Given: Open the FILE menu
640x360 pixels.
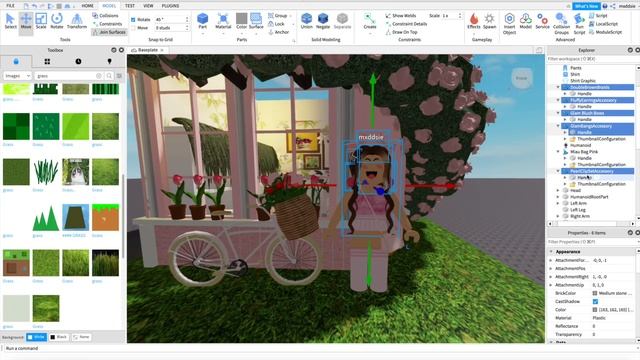Looking at the screenshot, I should click(10, 6).
